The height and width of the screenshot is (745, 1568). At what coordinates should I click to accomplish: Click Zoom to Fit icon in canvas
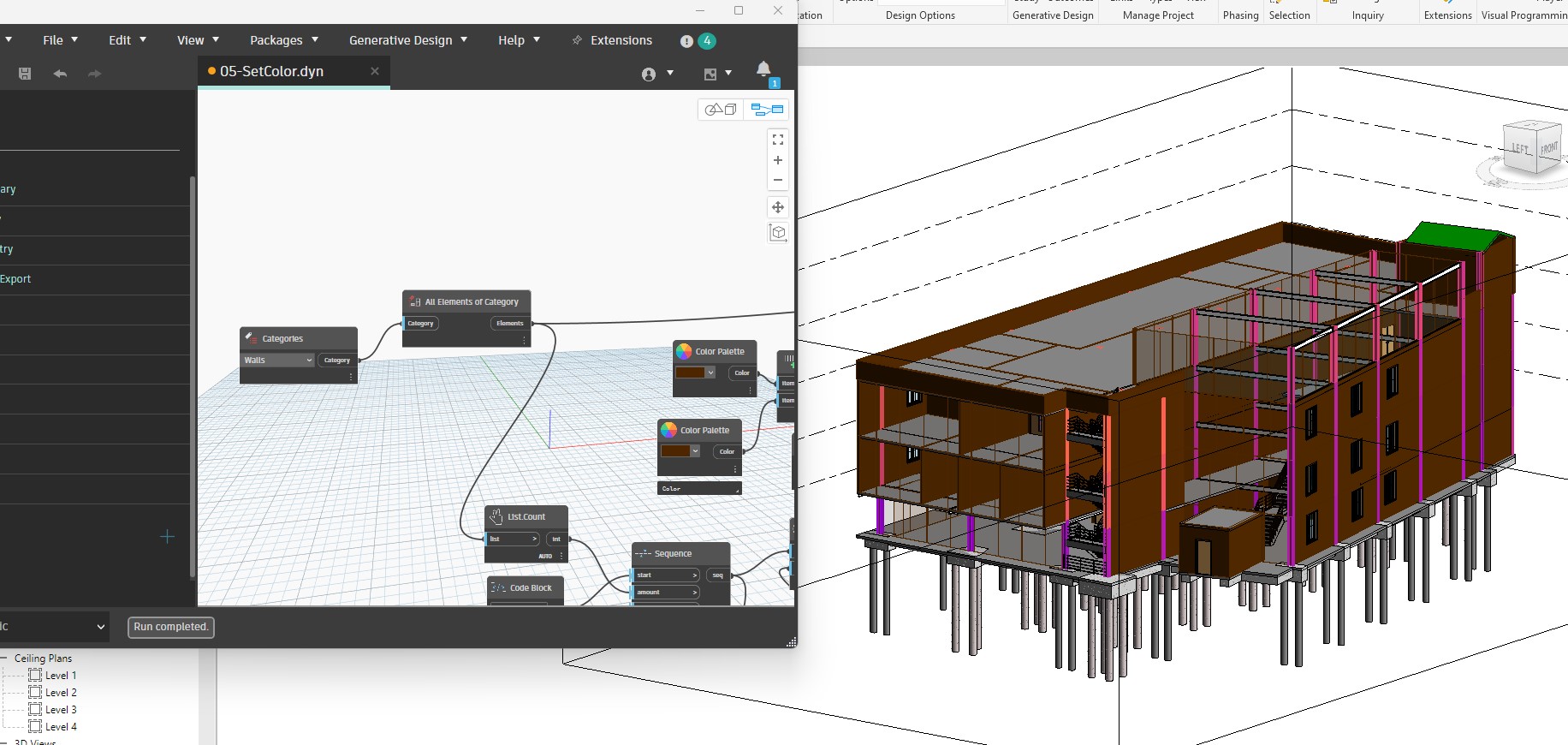pyautogui.click(x=777, y=140)
